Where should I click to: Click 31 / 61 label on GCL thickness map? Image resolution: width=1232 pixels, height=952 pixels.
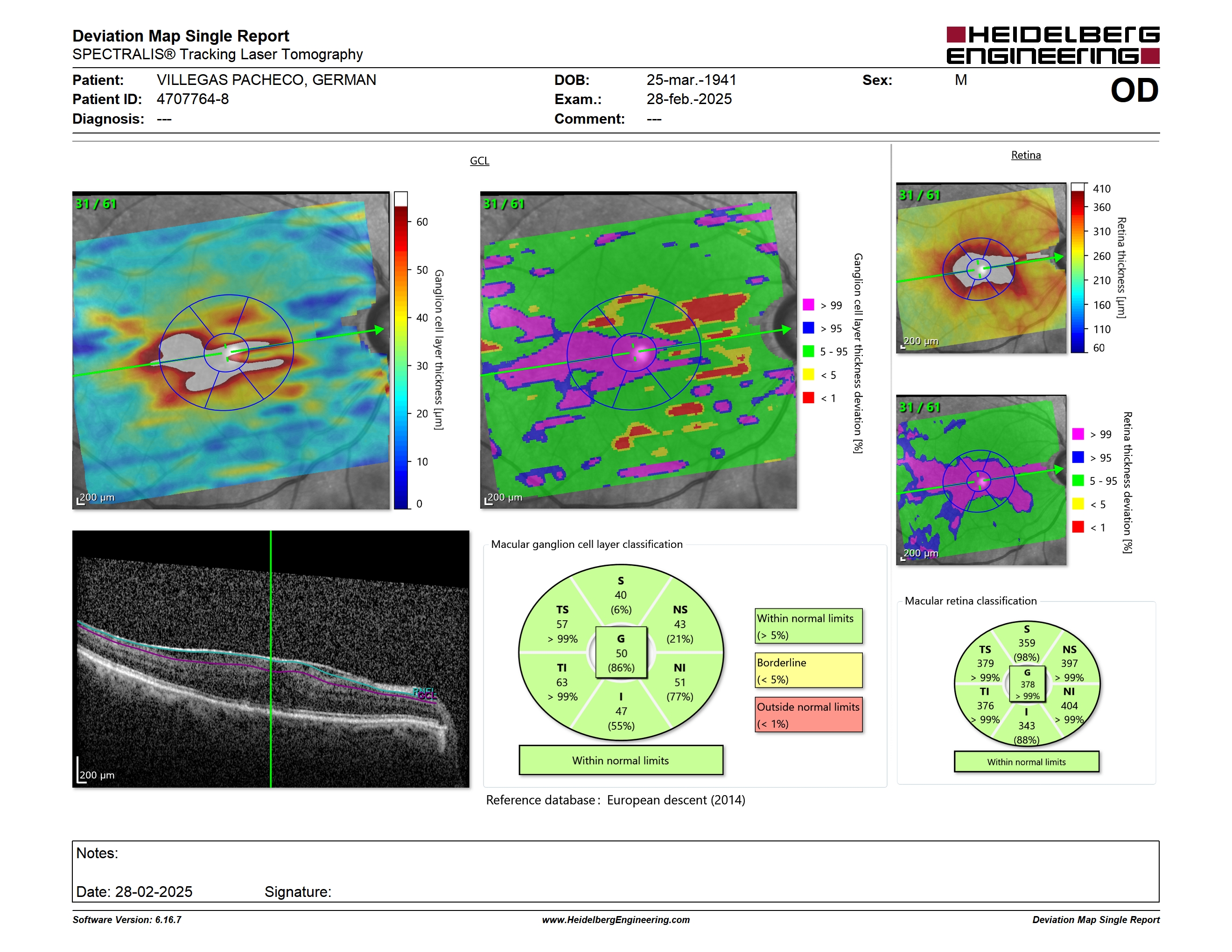point(96,203)
